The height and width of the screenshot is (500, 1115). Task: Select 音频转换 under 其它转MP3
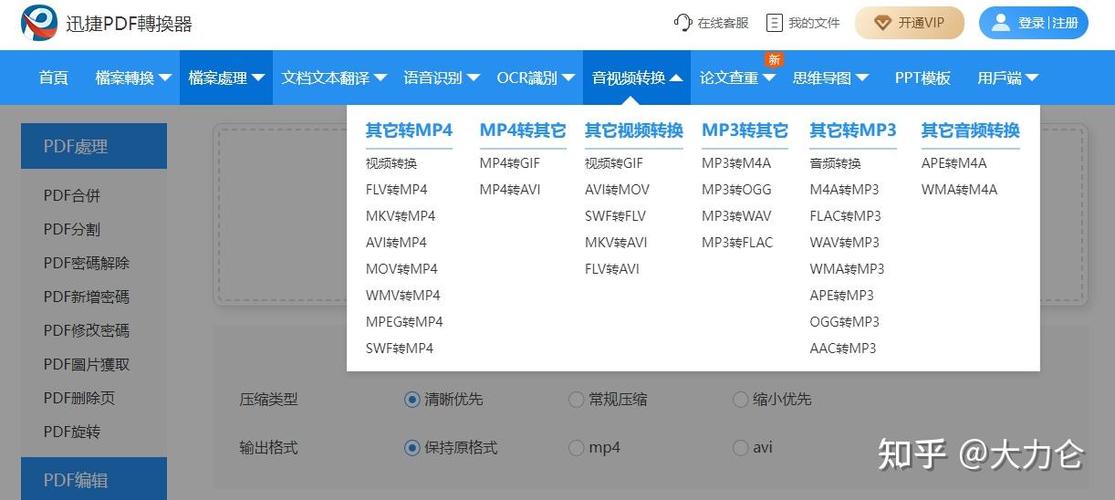[x=836, y=164]
